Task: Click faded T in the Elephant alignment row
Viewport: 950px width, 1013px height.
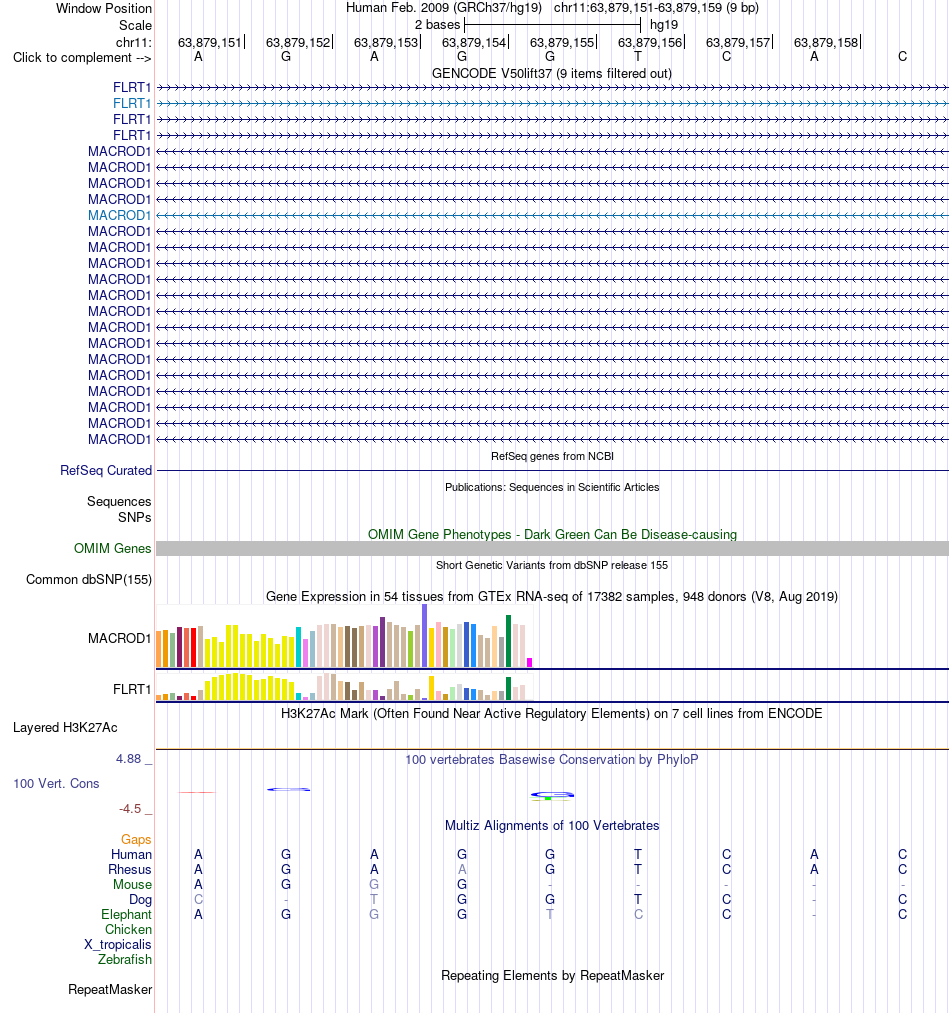Action: pos(550,915)
